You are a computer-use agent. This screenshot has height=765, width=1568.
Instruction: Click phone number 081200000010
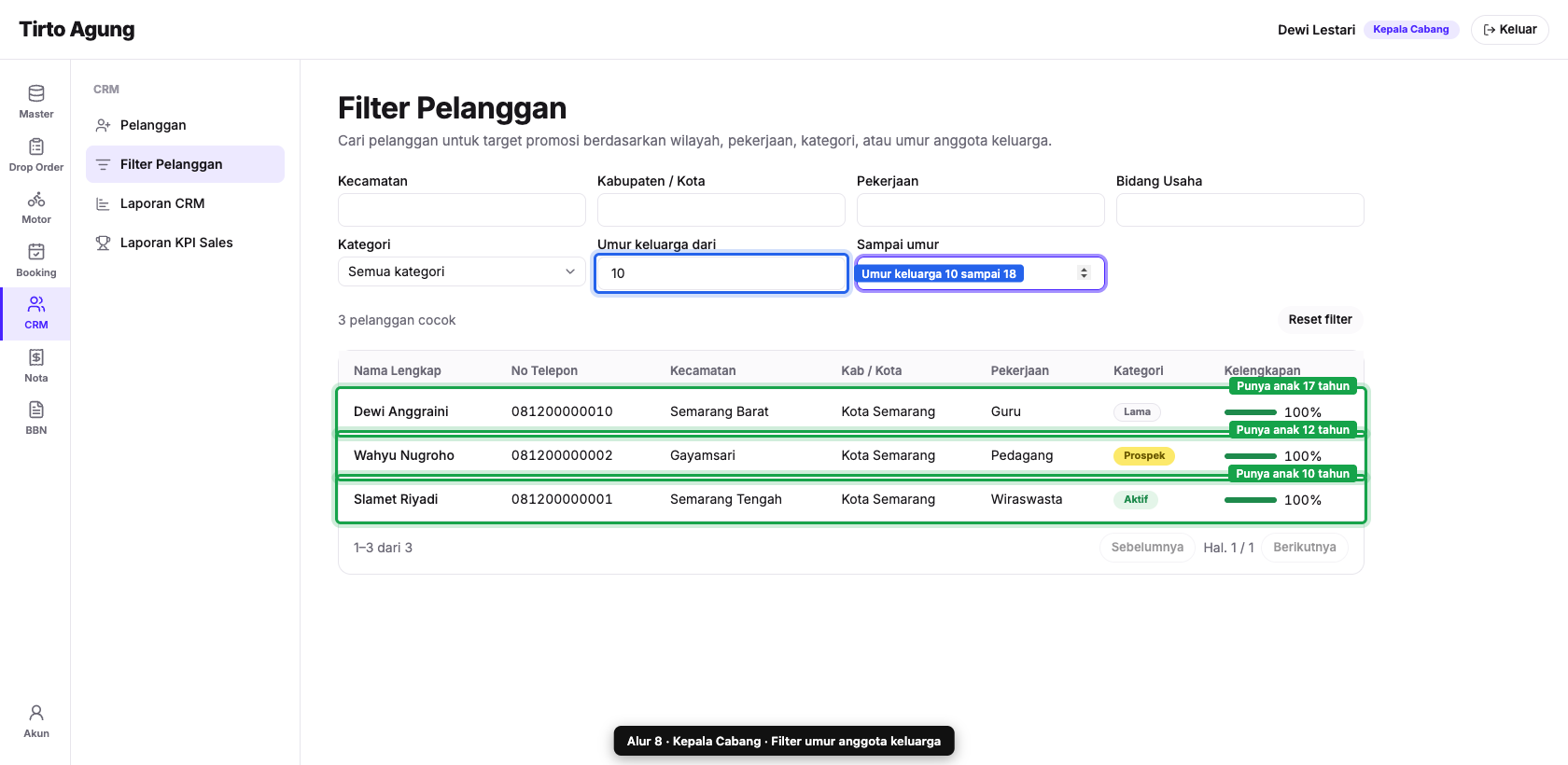point(562,411)
